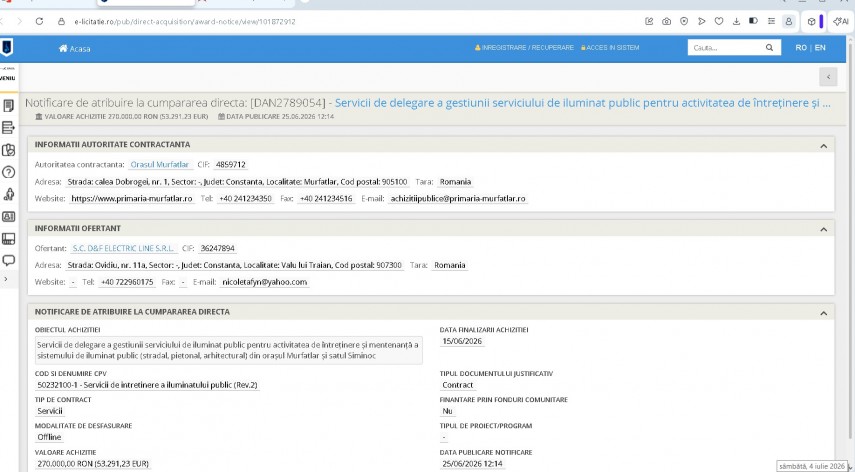855x472 pixels.
Task: Open the extensions cube icon
Action: 811,21
